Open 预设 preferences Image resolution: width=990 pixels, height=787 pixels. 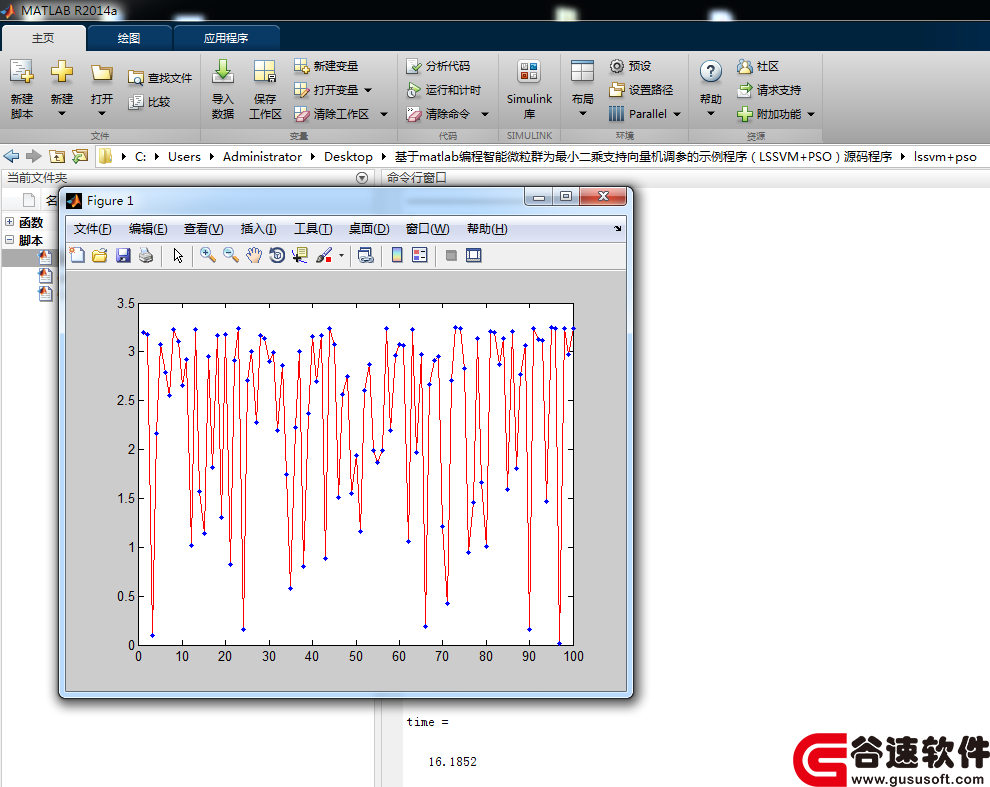coord(630,66)
